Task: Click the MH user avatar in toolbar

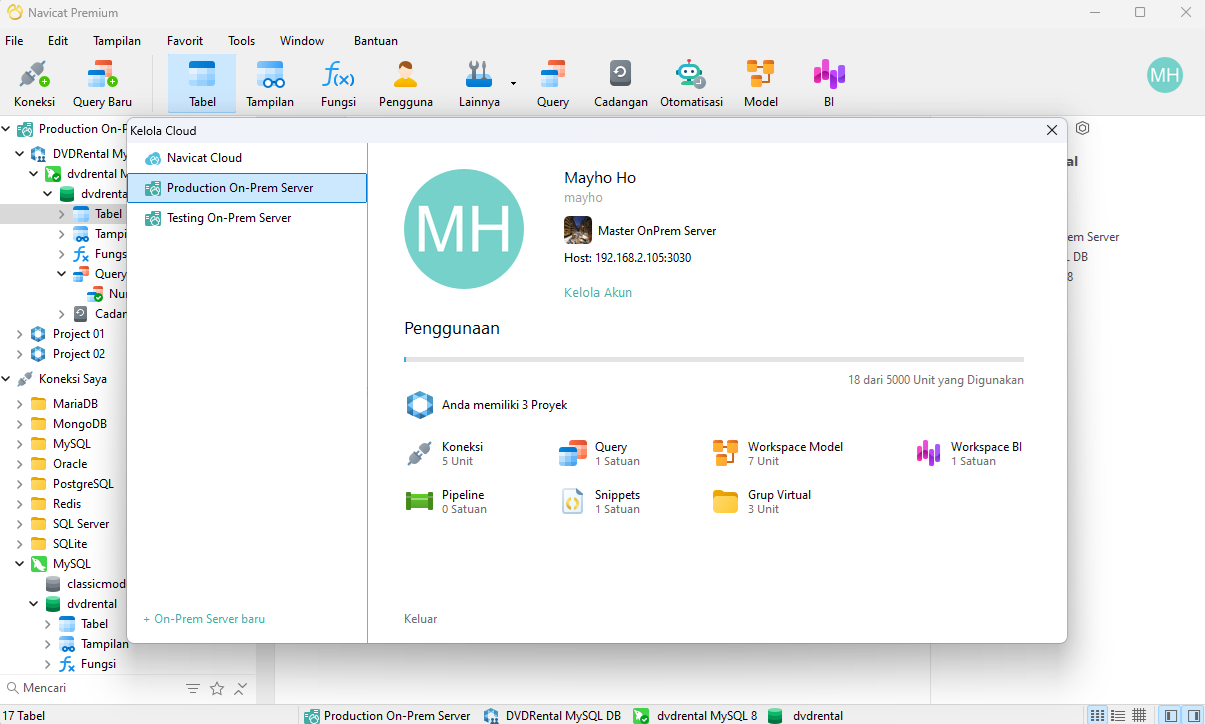Action: tap(1165, 75)
